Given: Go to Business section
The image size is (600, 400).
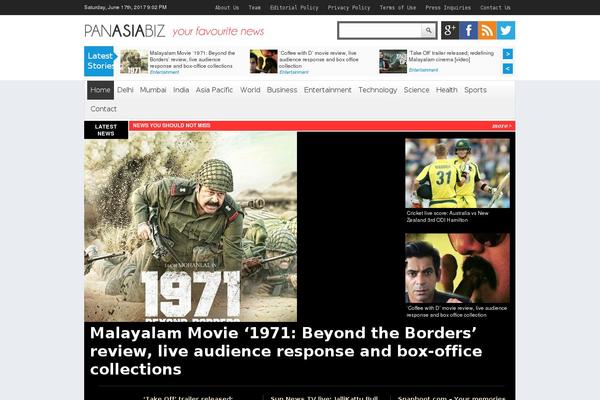Looking at the screenshot, I should click(282, 90).
